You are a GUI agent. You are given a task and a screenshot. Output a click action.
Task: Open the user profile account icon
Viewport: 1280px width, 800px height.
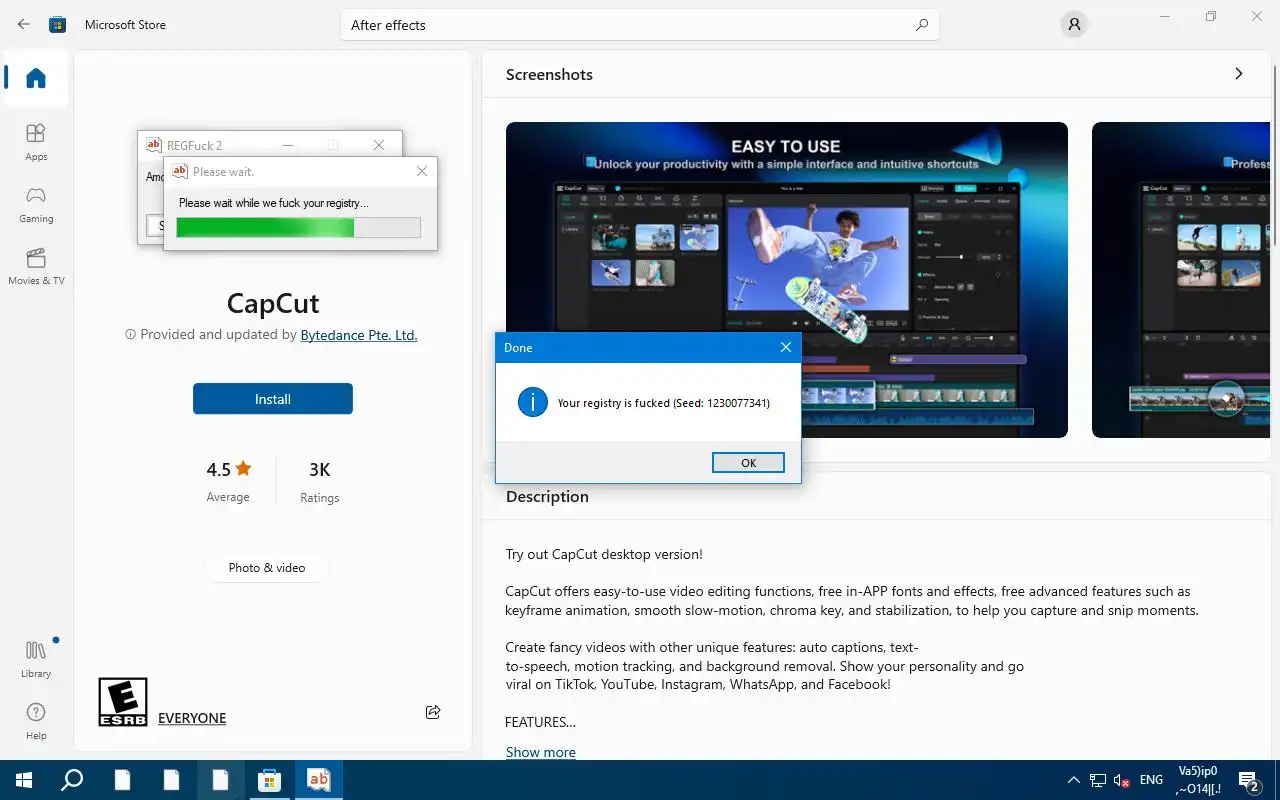point(1074,24)
